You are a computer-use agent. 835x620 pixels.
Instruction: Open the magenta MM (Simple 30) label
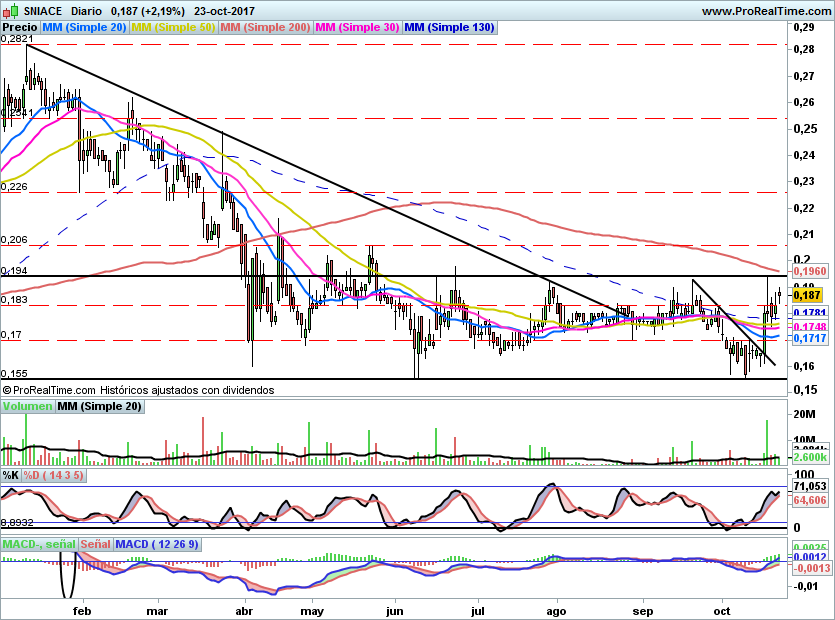[357, 28]
